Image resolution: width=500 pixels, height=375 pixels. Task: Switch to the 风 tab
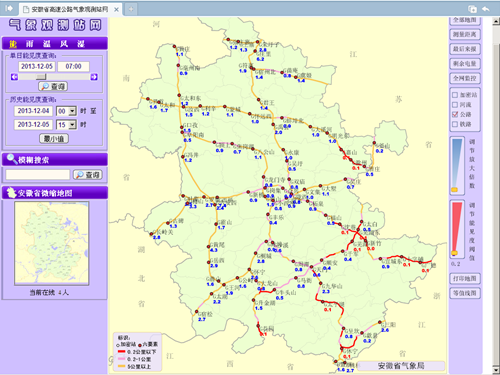64,44
